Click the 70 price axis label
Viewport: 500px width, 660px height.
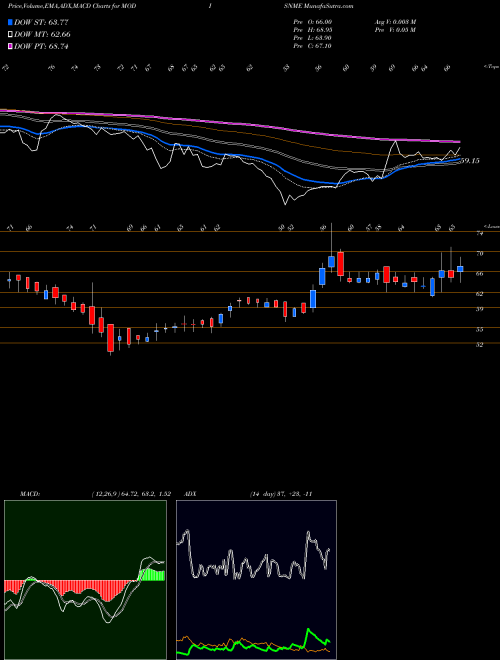click(x=479, y=253)
